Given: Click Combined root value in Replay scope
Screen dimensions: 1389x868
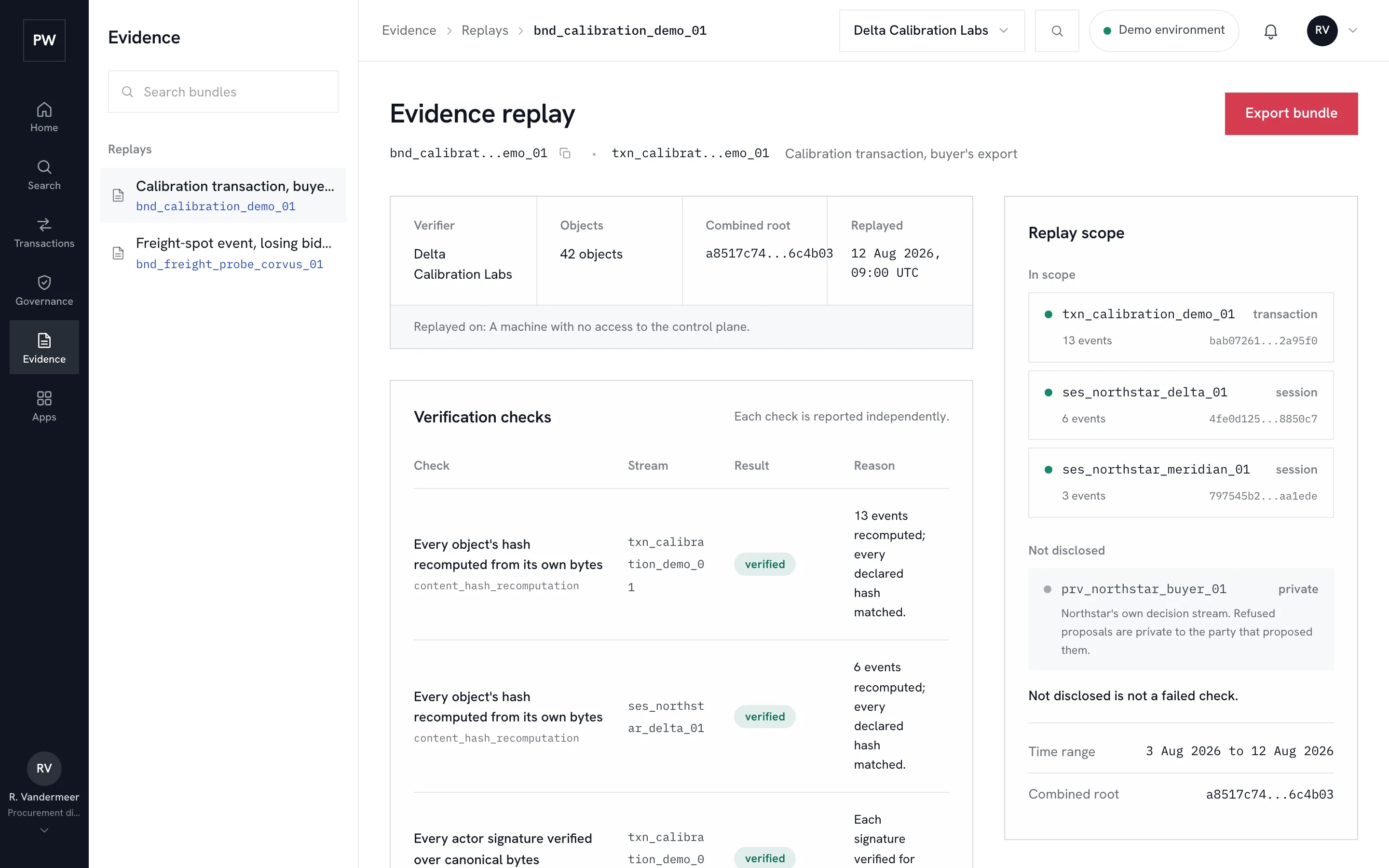Looking at the screenshot, I should 1269,794.
